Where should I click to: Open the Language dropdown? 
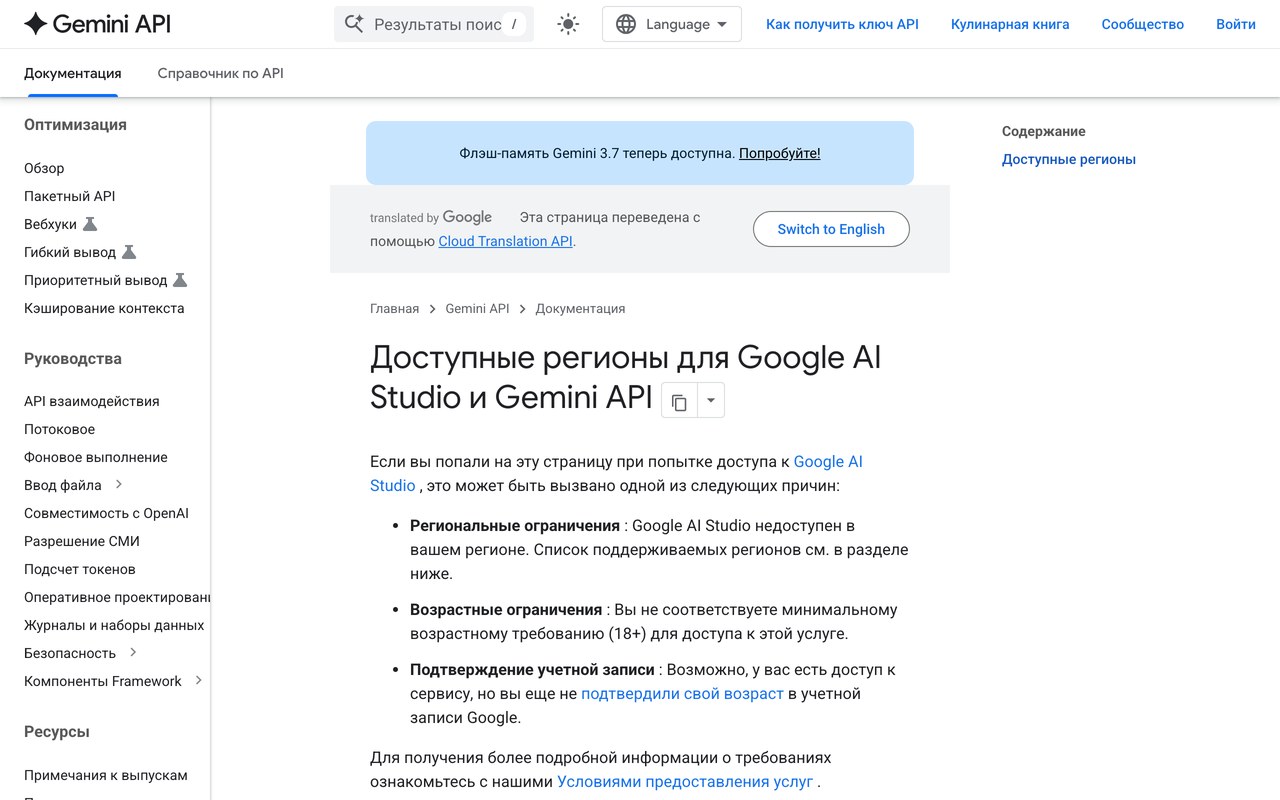point(672,24)
